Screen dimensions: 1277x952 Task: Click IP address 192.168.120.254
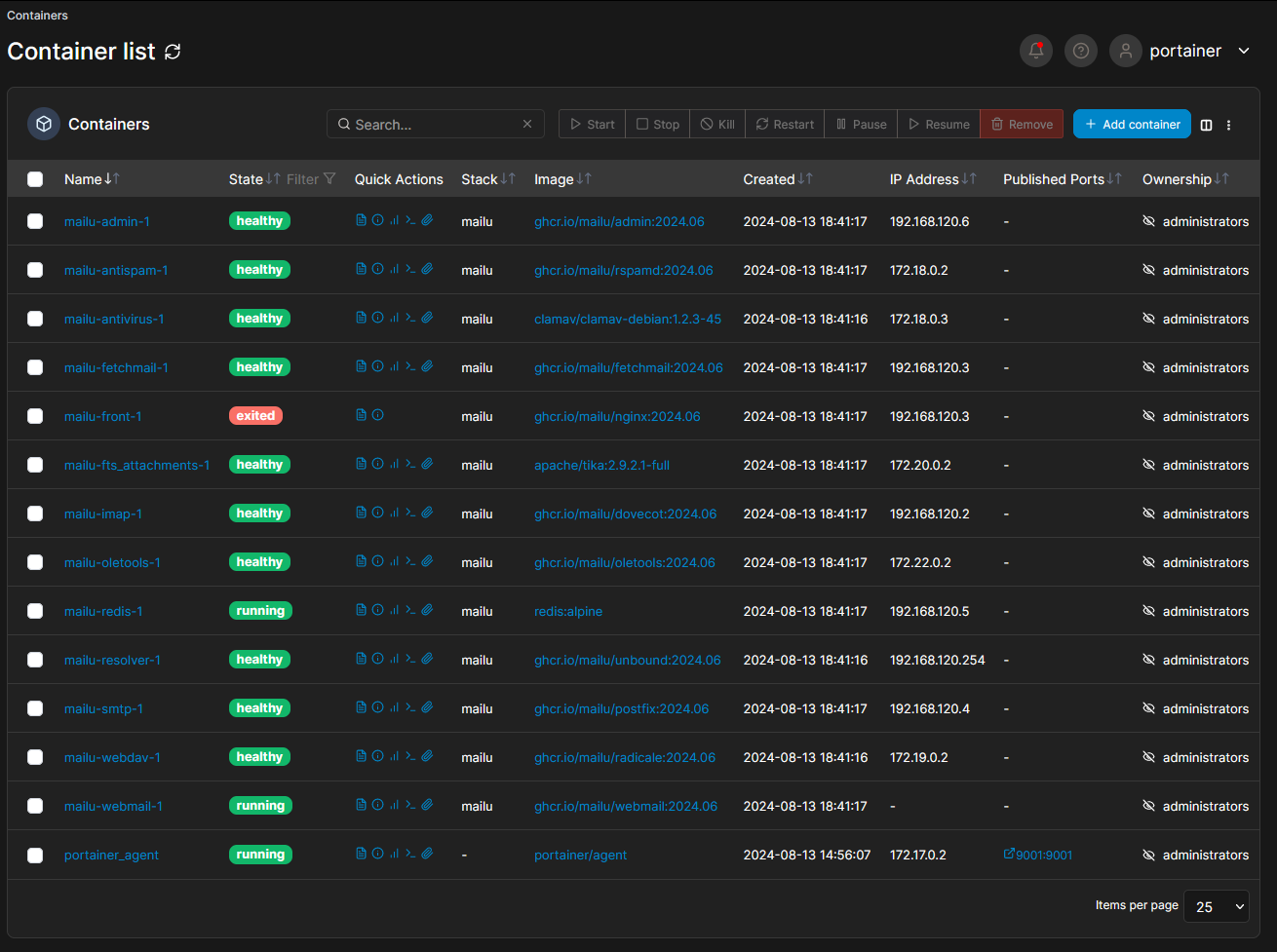pyautogui.click(x=938, y=660)
